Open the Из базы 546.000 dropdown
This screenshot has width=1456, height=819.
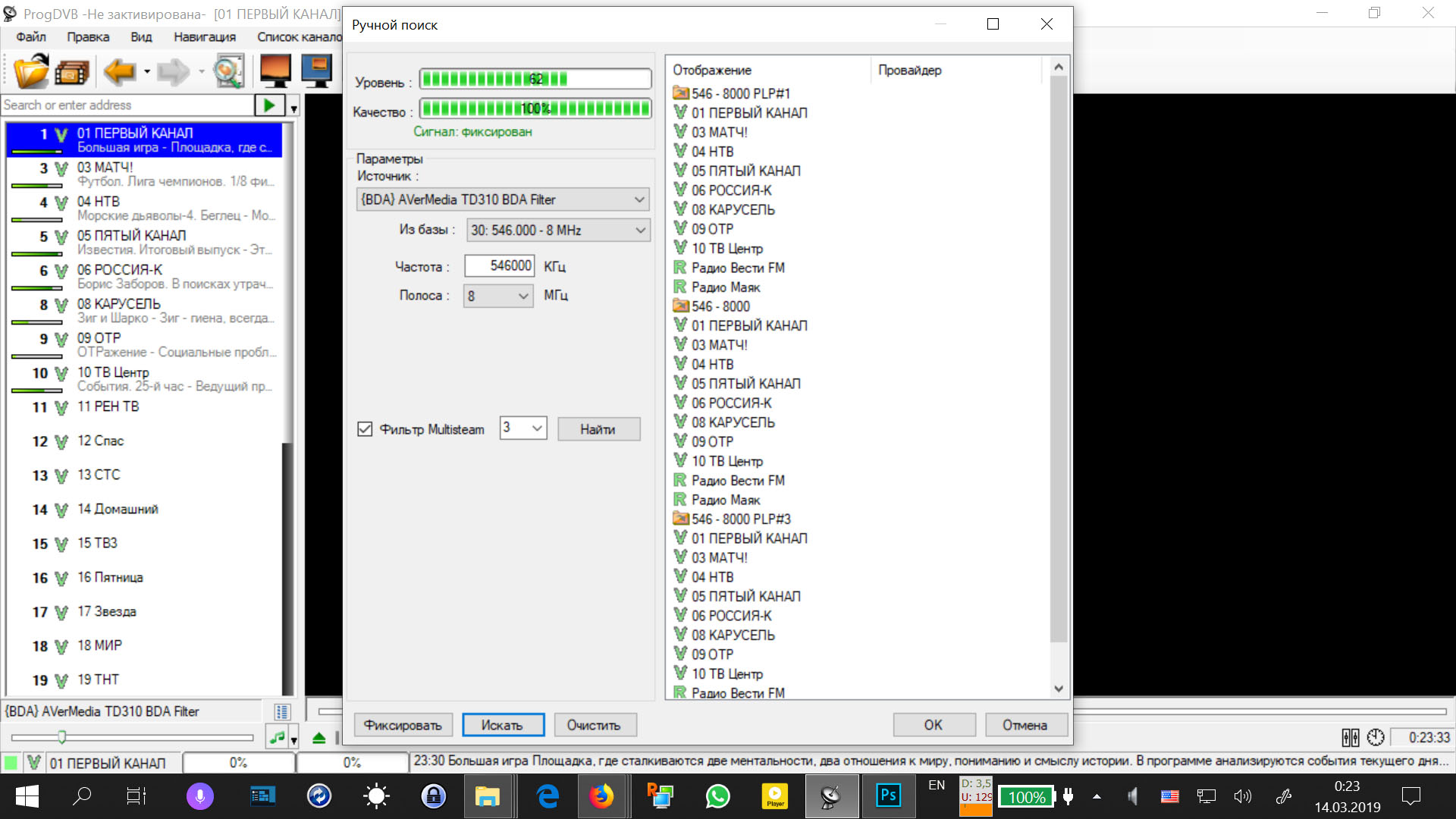pos(558,230)
